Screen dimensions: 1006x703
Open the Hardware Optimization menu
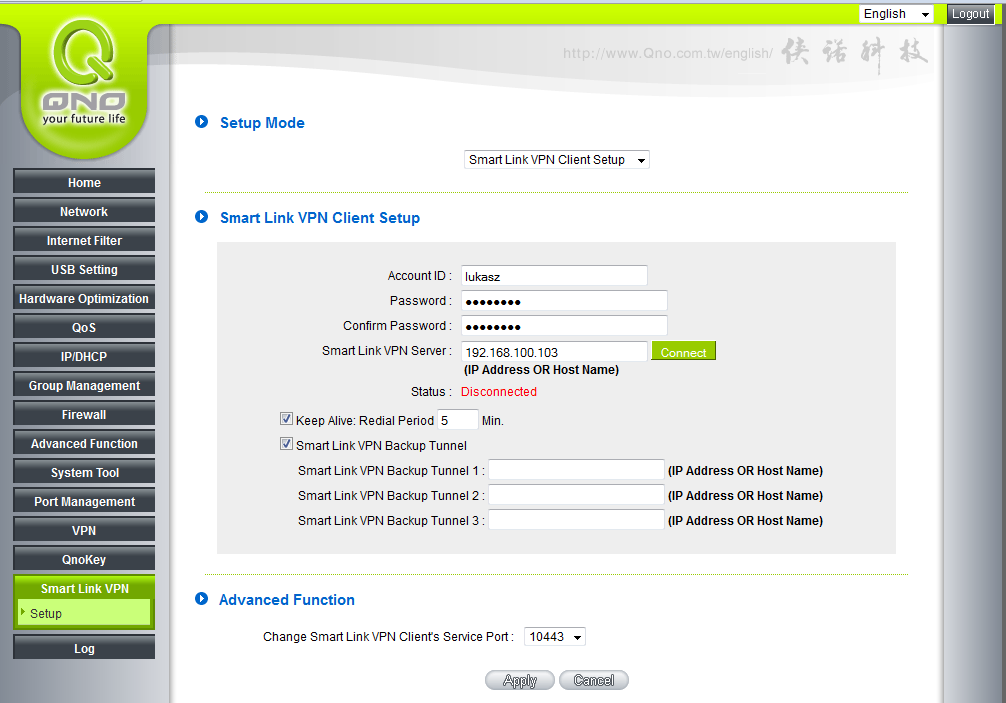click(84, 298)
